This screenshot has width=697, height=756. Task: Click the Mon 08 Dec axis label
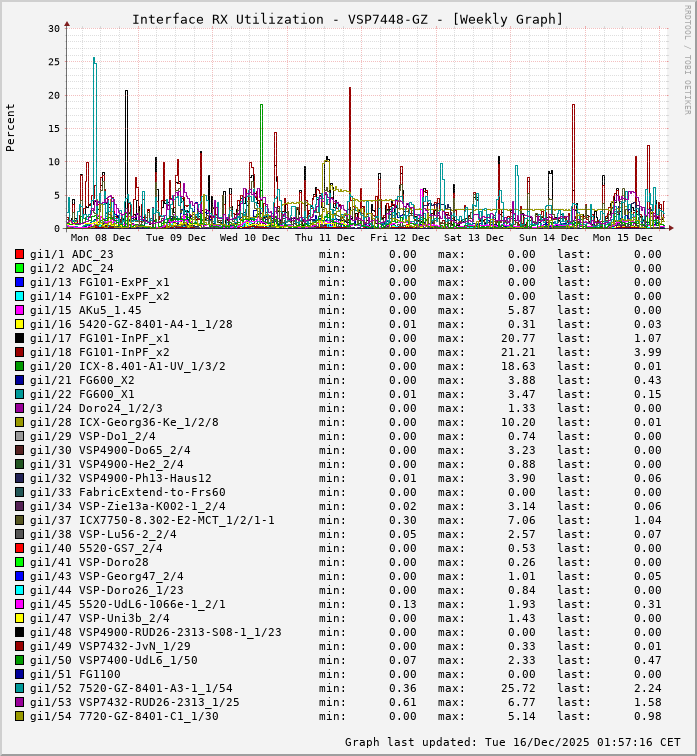100,238
